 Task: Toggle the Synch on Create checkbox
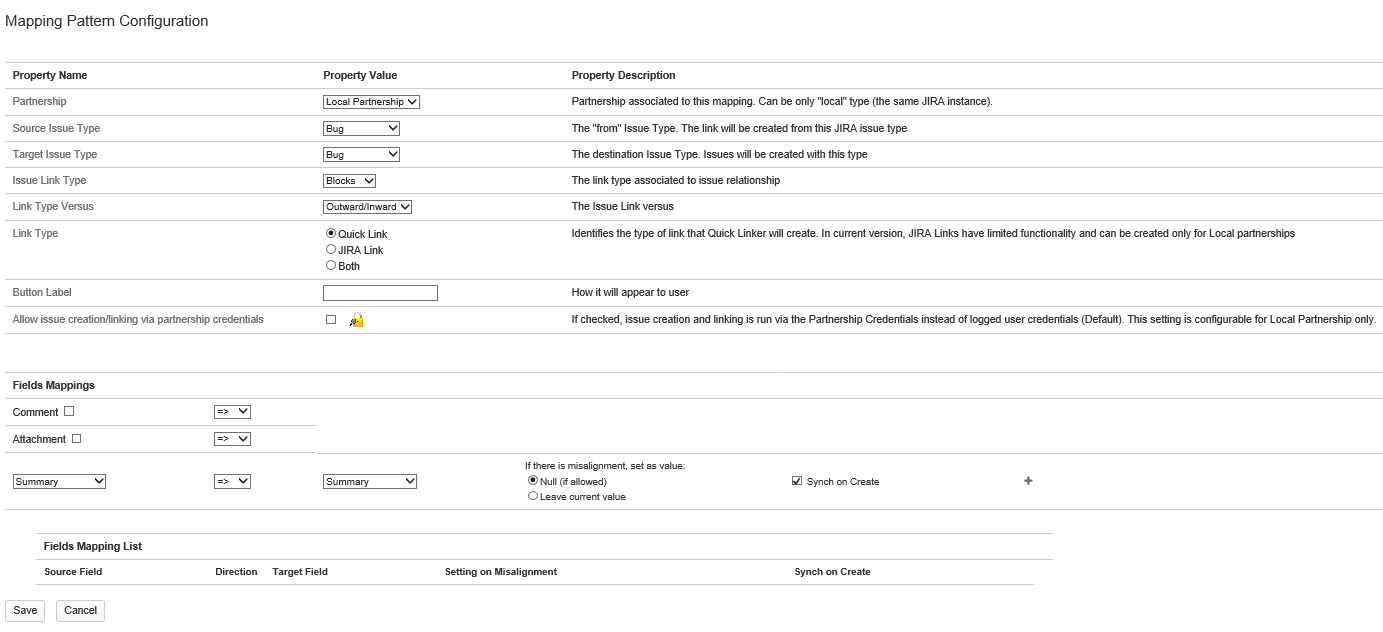pos(797,481)
